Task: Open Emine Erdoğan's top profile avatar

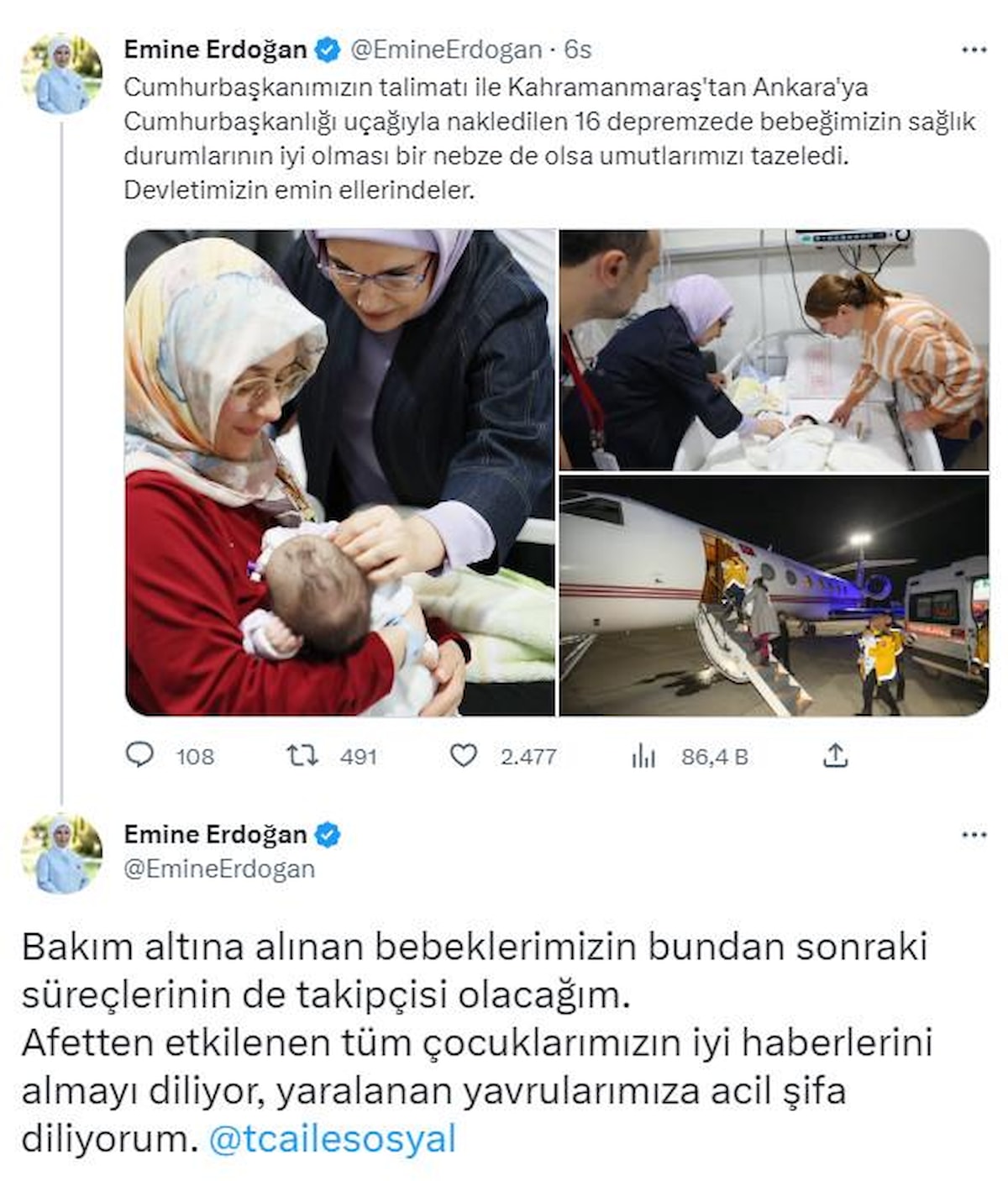Action: [62, 74]
